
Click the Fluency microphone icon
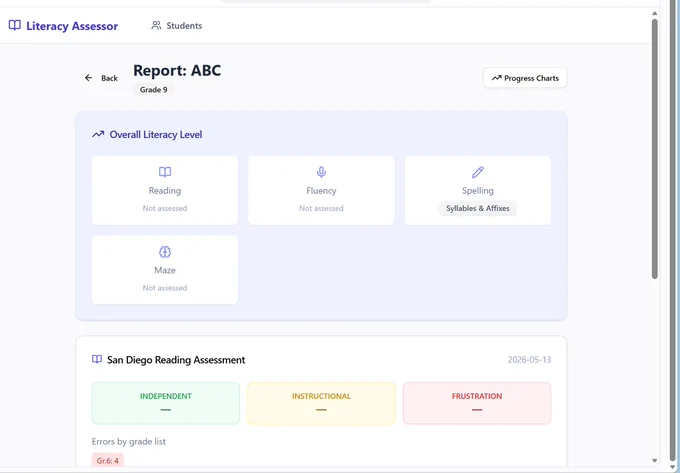[x=321, y=172]
